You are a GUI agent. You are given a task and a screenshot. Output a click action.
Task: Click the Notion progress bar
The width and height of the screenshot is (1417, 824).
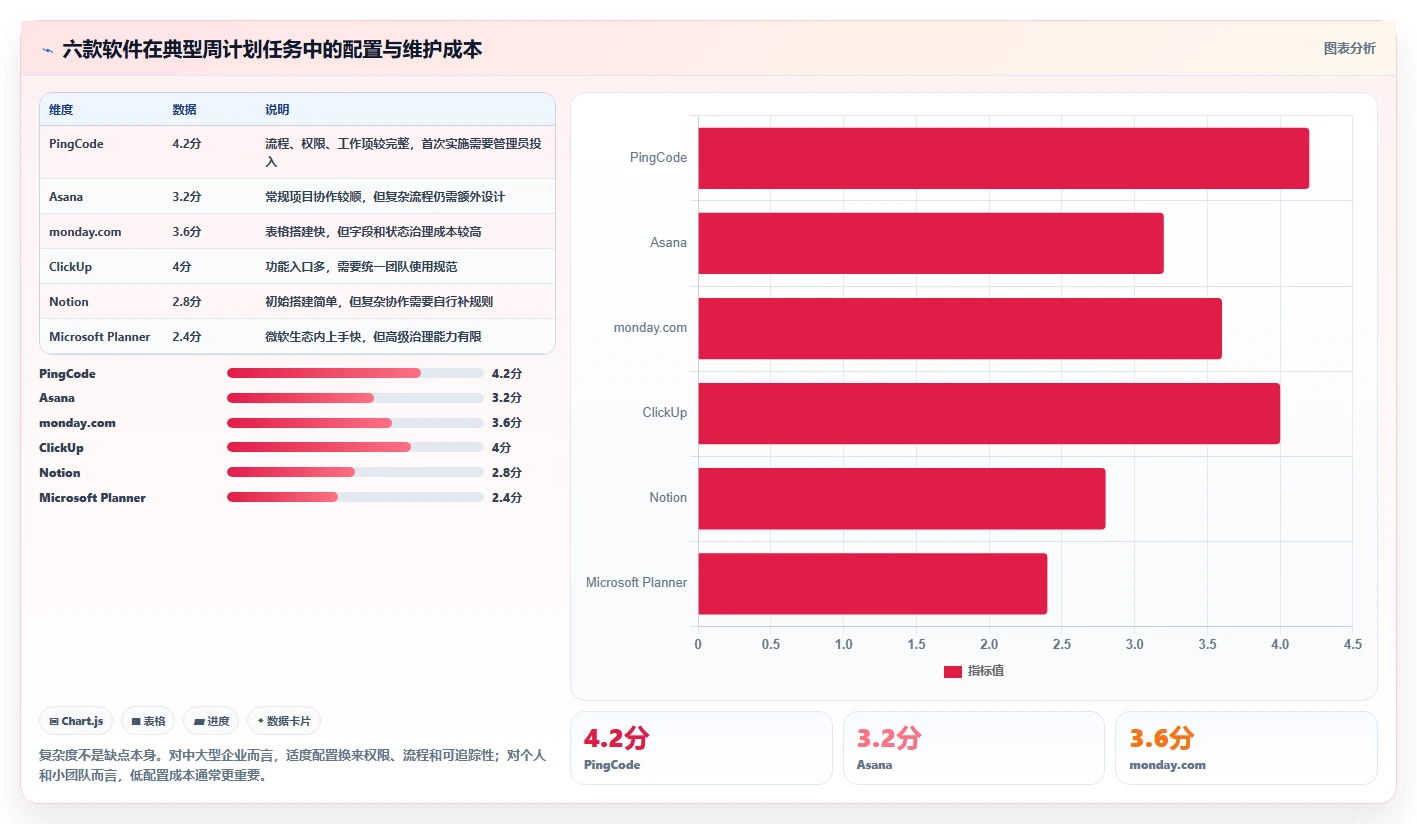coord(355,472)
